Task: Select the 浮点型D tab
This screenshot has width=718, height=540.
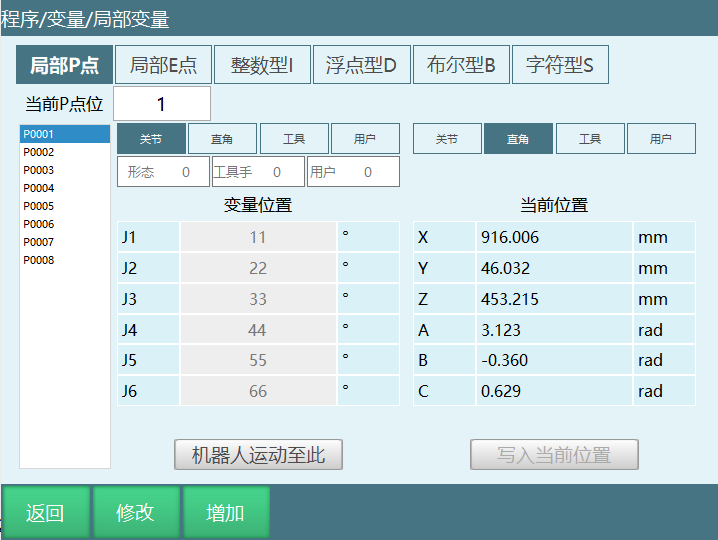Action: click(361, 66)
